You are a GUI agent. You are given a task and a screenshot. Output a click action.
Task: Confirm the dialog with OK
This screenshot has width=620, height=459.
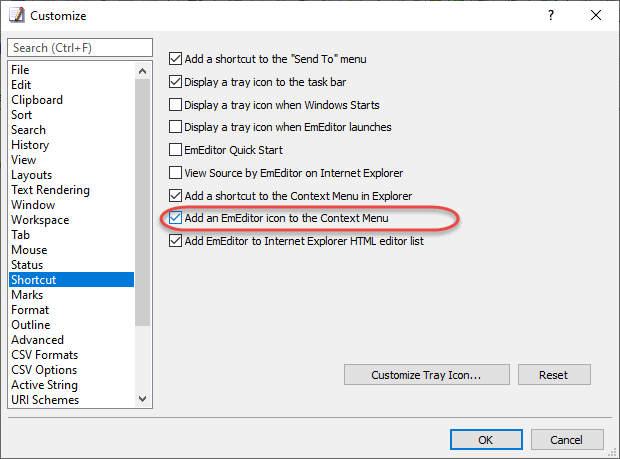(x=486, y=440)
